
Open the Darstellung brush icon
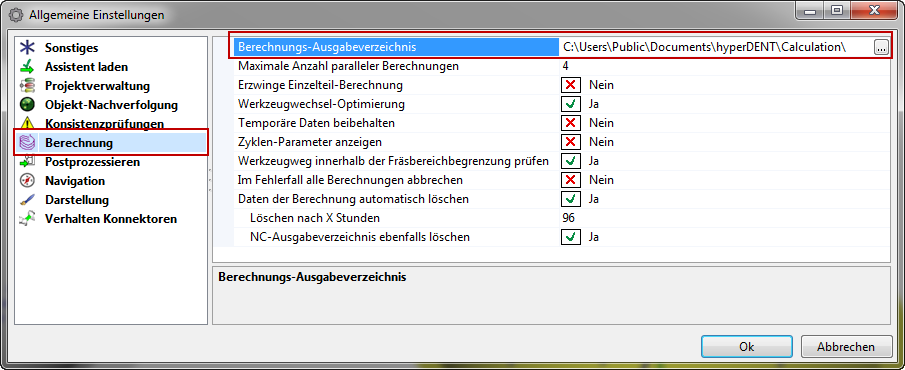point(27,200)
